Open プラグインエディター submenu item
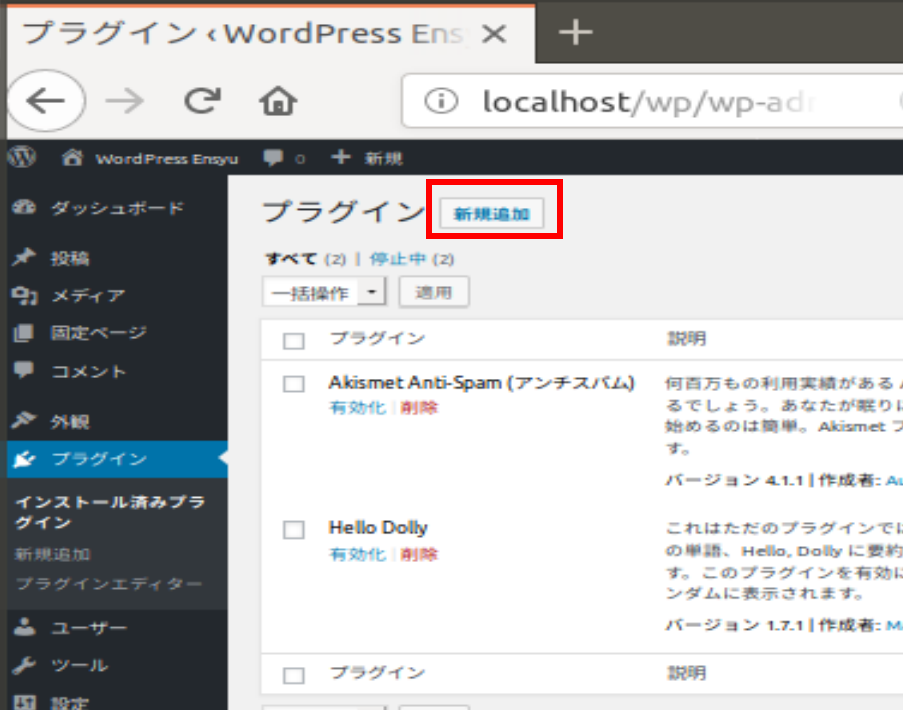Image resolution: width=903 pixels, height=710 pixels. (x=109, y=583)
